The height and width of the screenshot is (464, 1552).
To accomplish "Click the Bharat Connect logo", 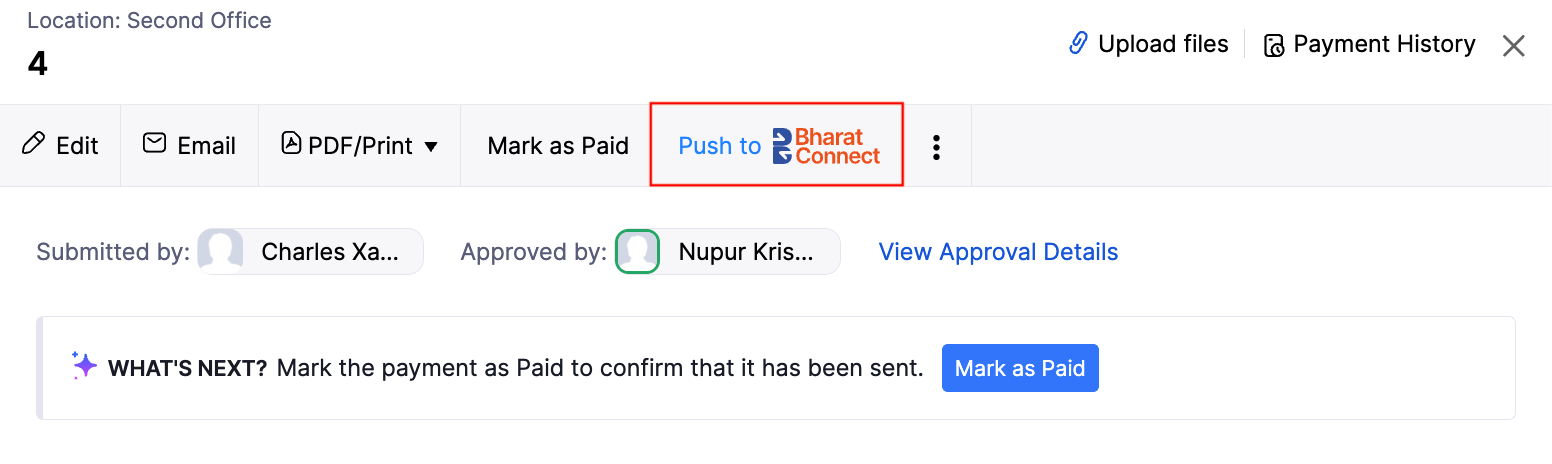I will [826, 146].
